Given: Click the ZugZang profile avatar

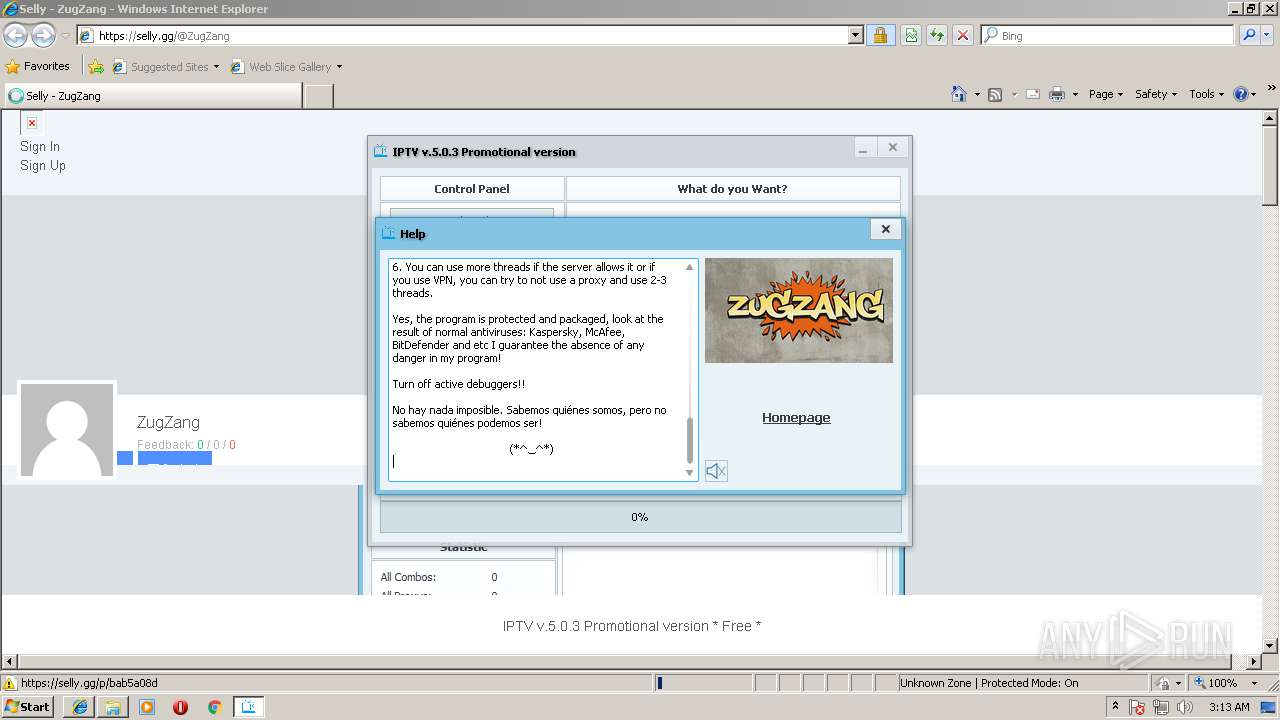Looking at the screenshot, I should pos(67,430).
